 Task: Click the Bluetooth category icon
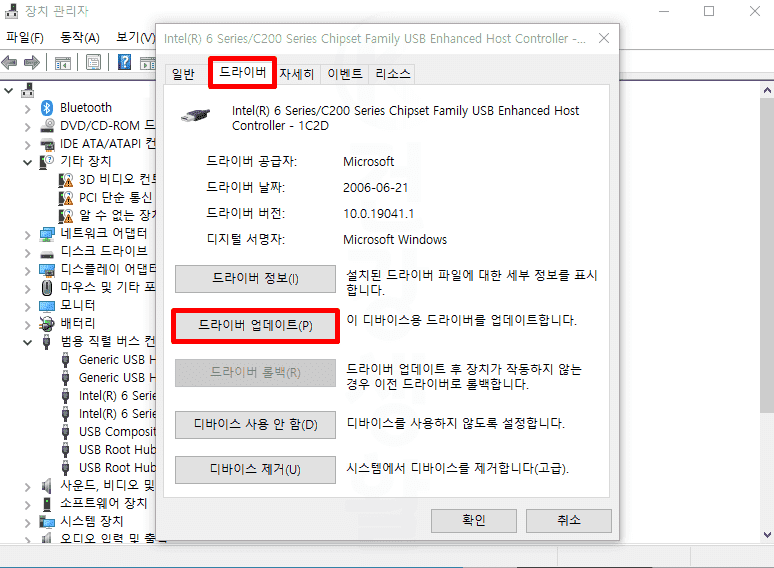click(47, 108)
